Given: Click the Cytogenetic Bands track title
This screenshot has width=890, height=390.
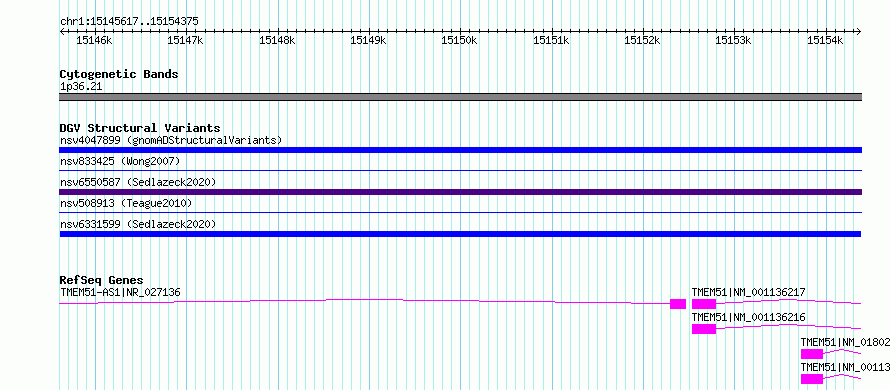Looking at the screenshot, I should [119, 74].
